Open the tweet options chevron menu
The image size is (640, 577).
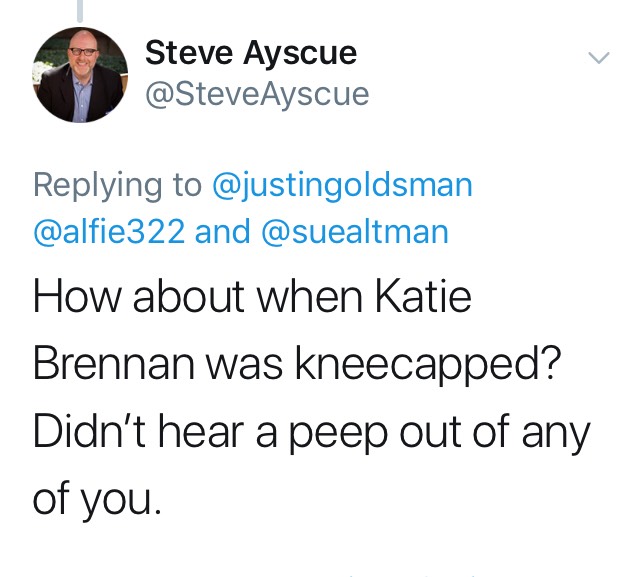(x=597, y=58)
